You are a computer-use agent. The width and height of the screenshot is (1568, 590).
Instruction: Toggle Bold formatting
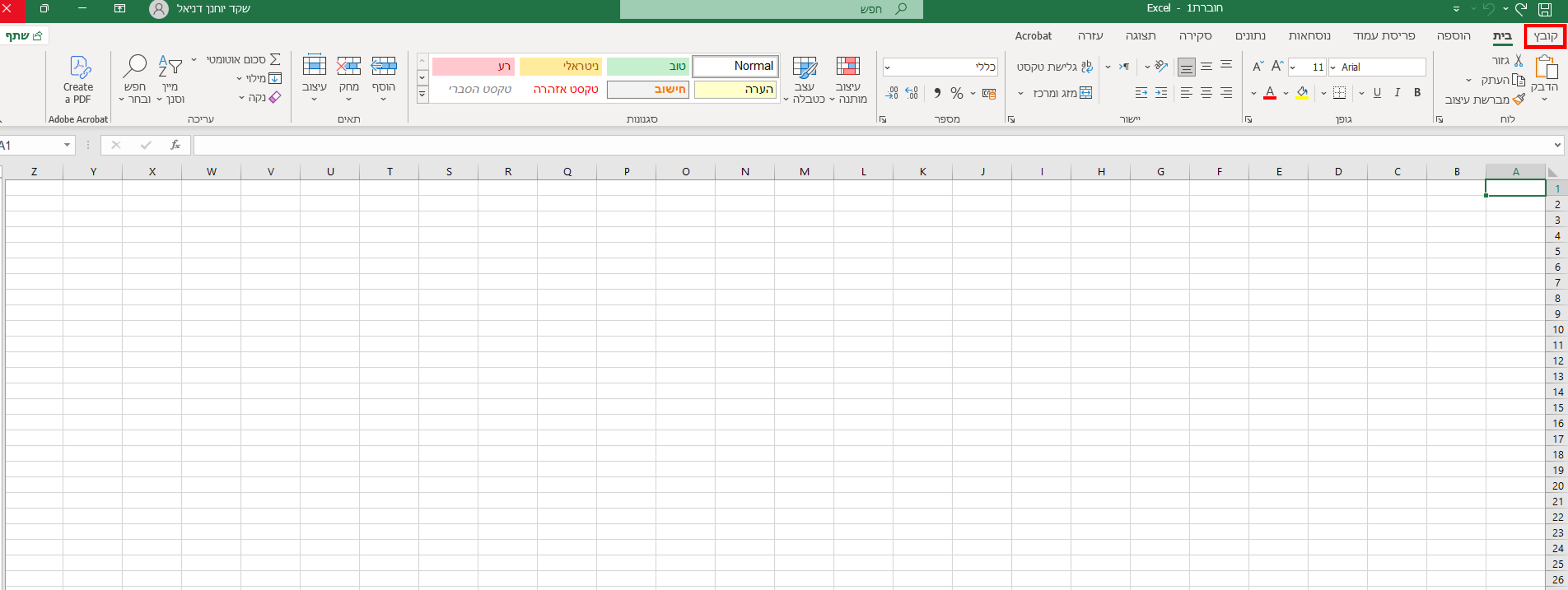(x=1417, y=93)
